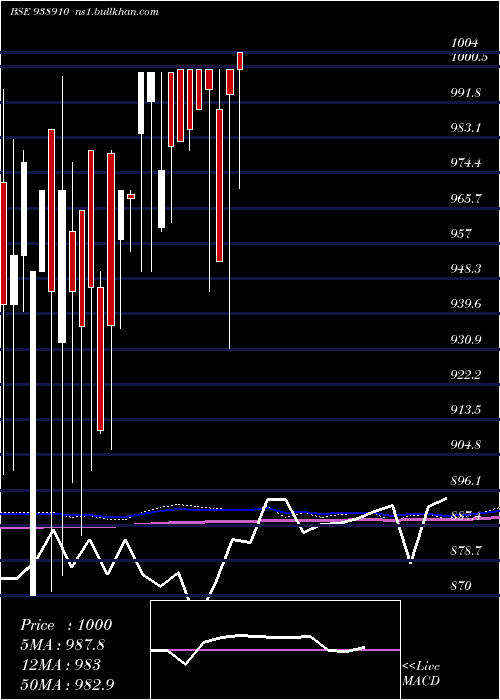The height and width of the screenshot is (700, 500).
Task: Click the Price : 1000 readout
Action: point(66,625)
